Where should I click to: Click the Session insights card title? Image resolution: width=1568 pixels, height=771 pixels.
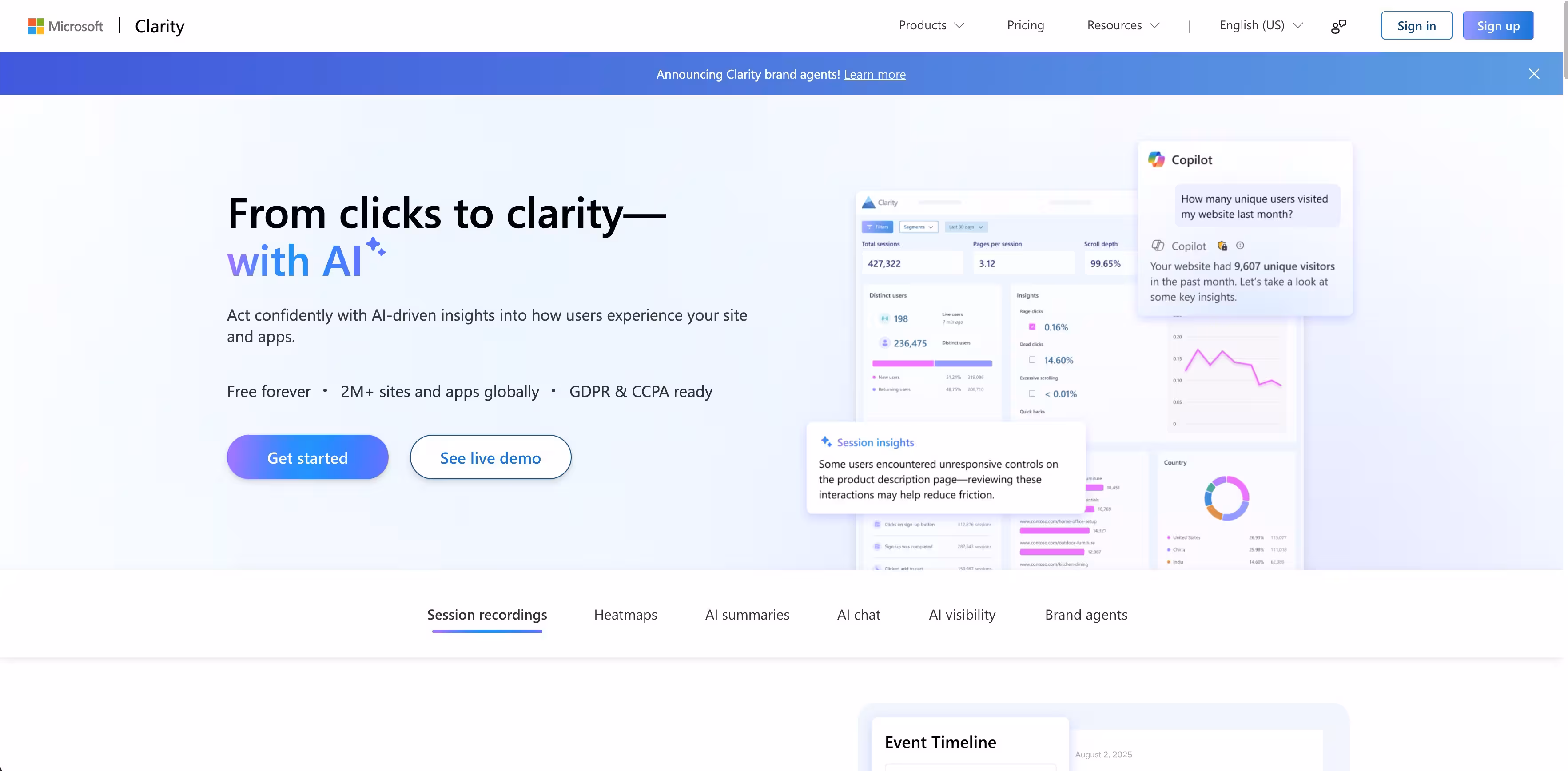tap(876, 442)
